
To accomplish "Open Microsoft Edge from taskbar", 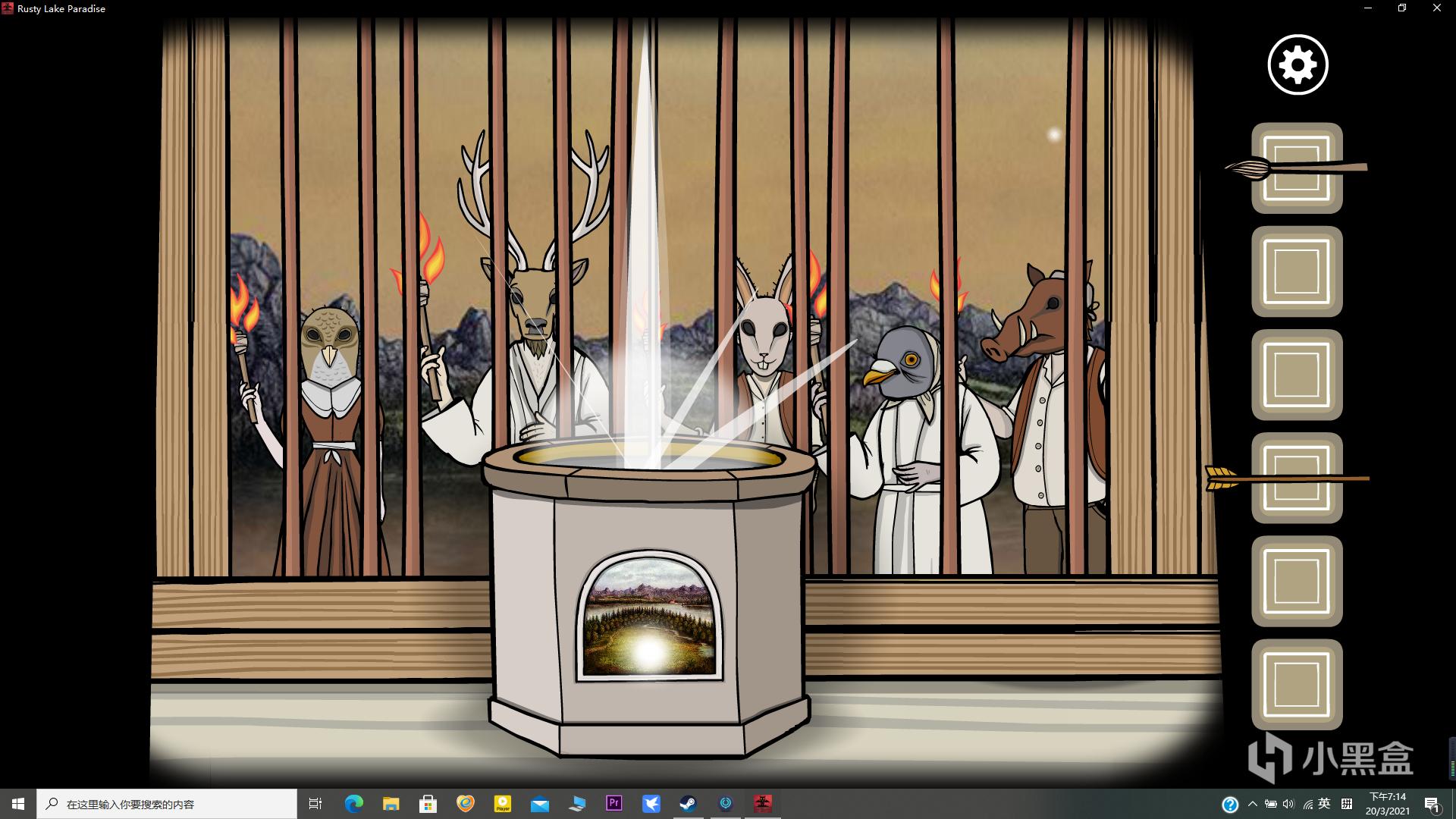I will pyautogui.click(x=353, y=804).
